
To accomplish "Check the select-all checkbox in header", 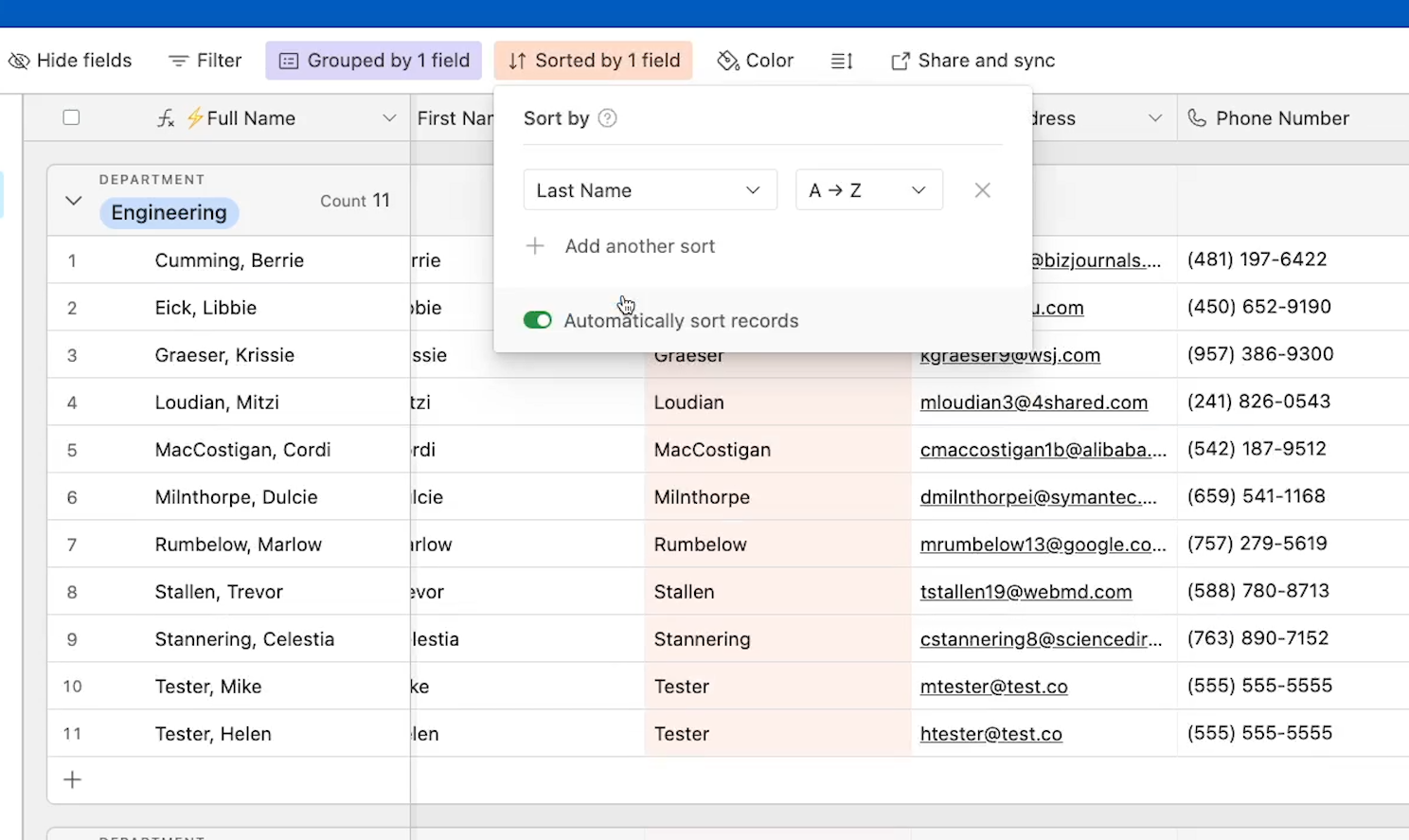I will click(x=71, y=117).
